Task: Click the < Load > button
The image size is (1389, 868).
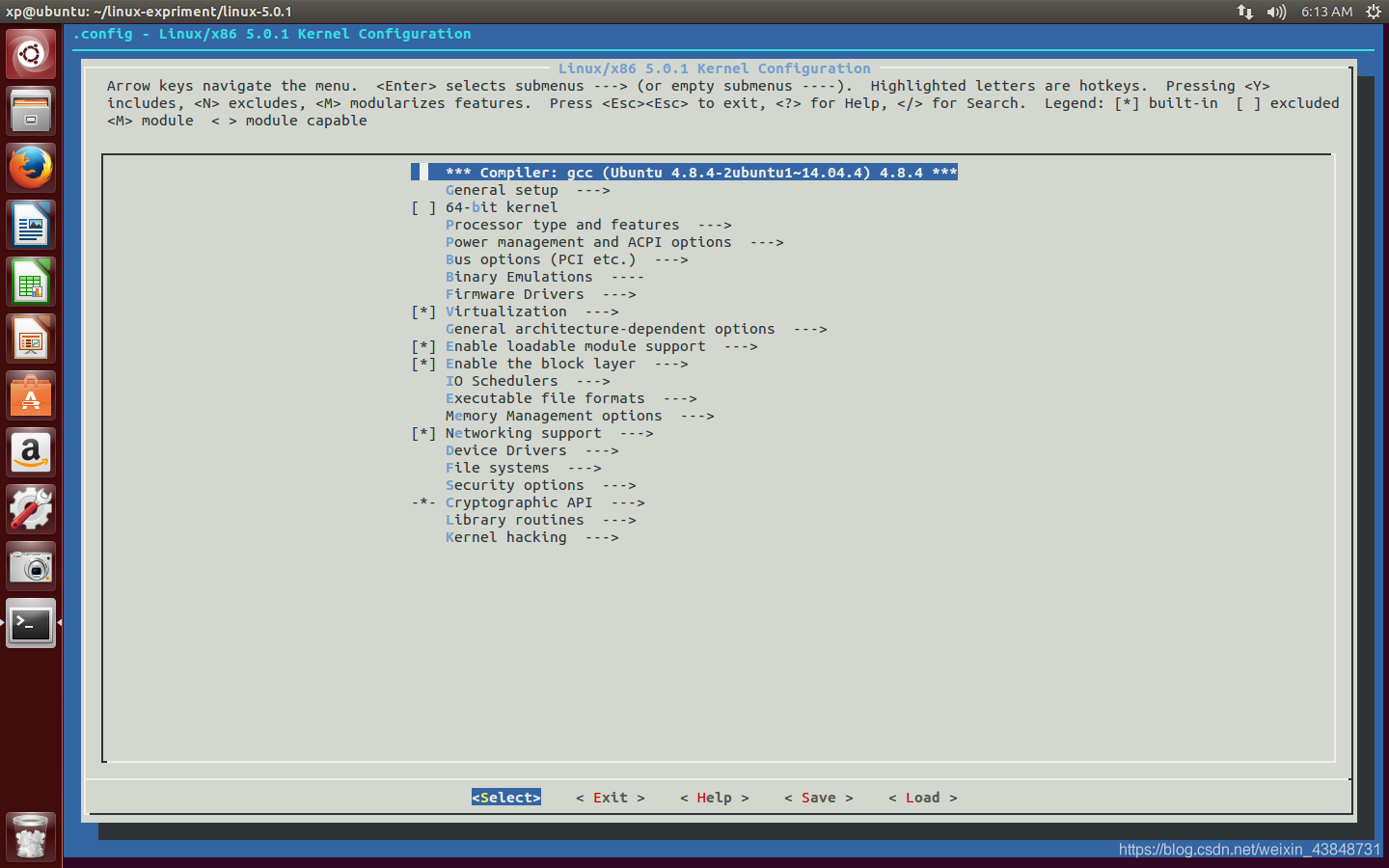Action: point(923,798)
